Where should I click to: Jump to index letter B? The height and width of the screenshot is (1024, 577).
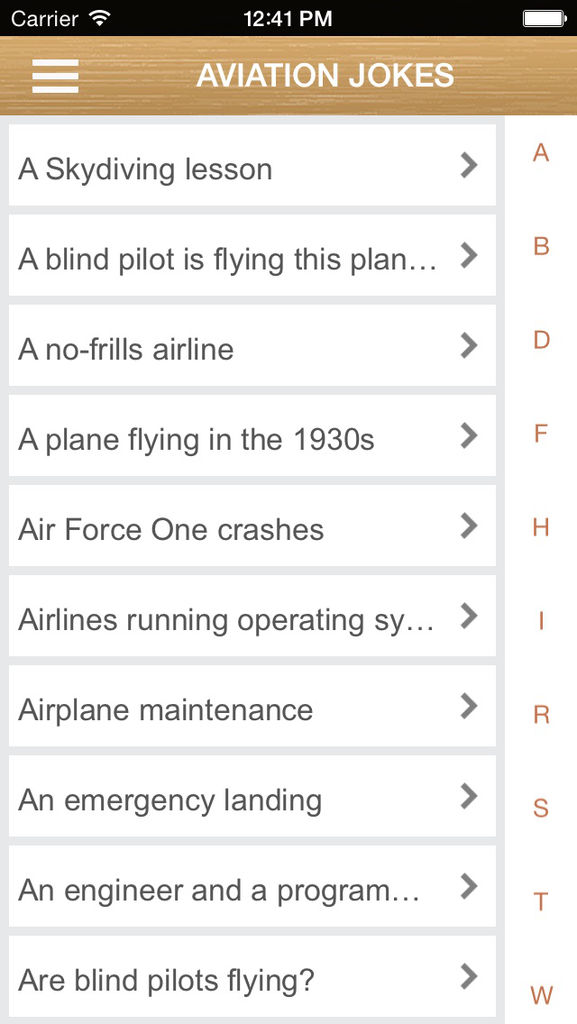[x=540, y=246]
